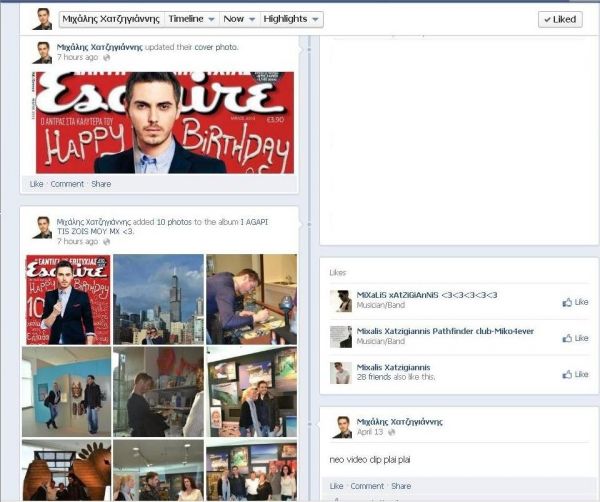Open Mixalis Xatzigiannis page with 28 friends

click(393, 367)
